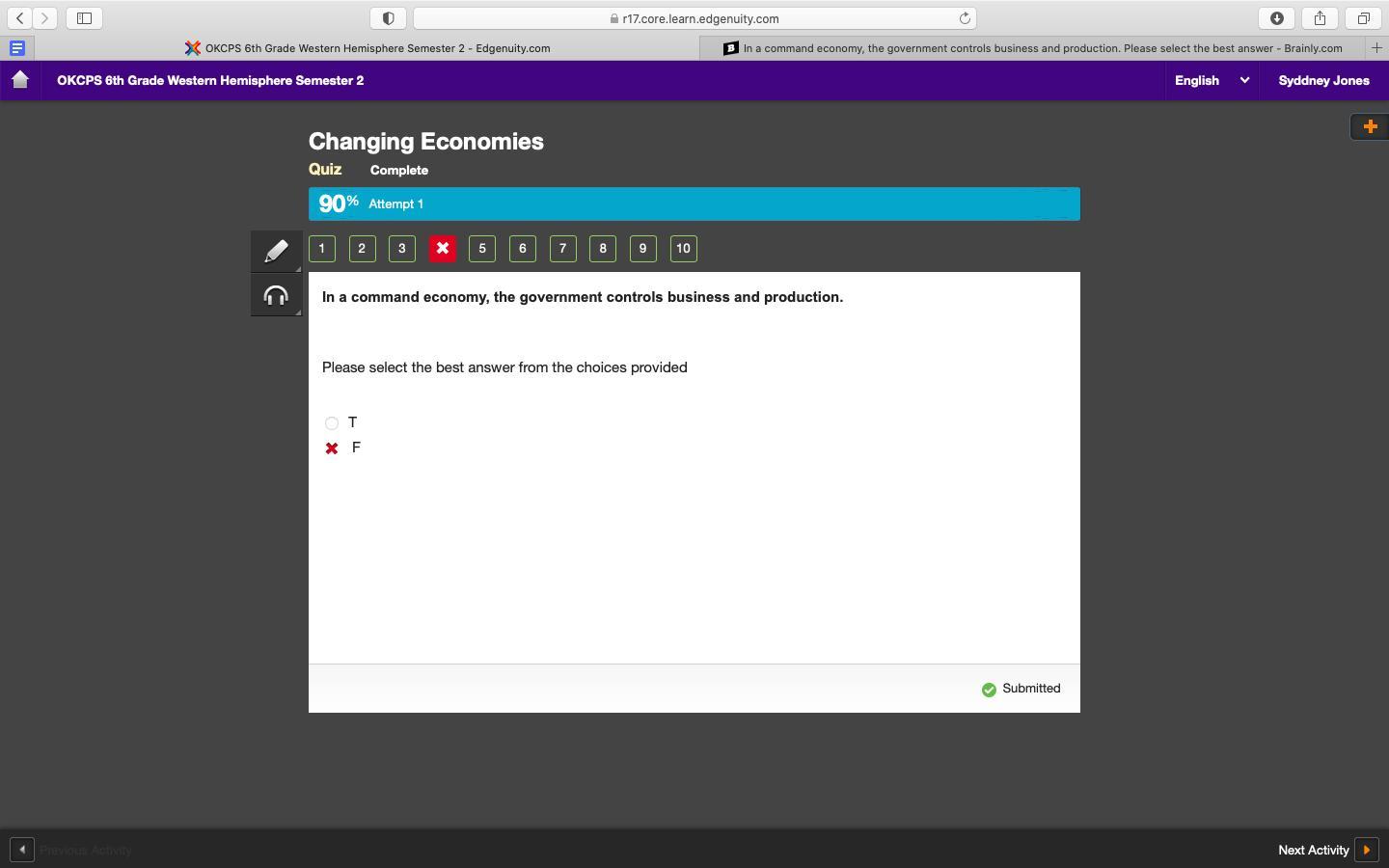Click the Submitted status indicator
This screenshot has width=1389, height=868.
point(1021,689)
